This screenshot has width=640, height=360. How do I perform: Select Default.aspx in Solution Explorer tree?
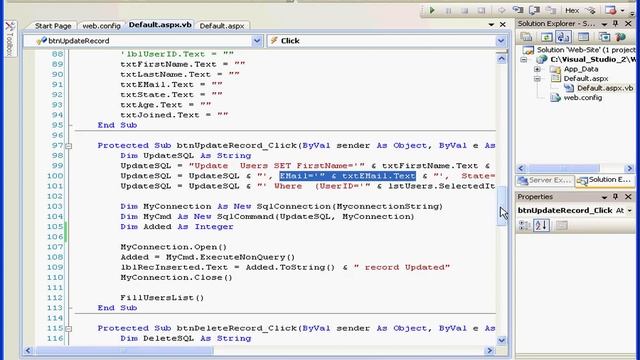[x=586, y=78]
